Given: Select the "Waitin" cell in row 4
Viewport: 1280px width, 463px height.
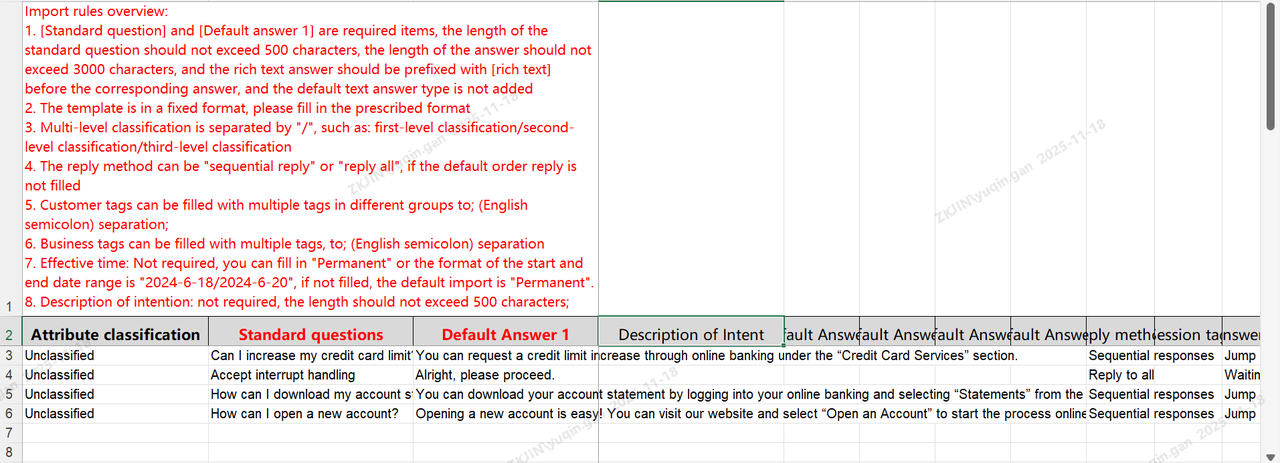Looking at the screenshot, I should 1240,375.
